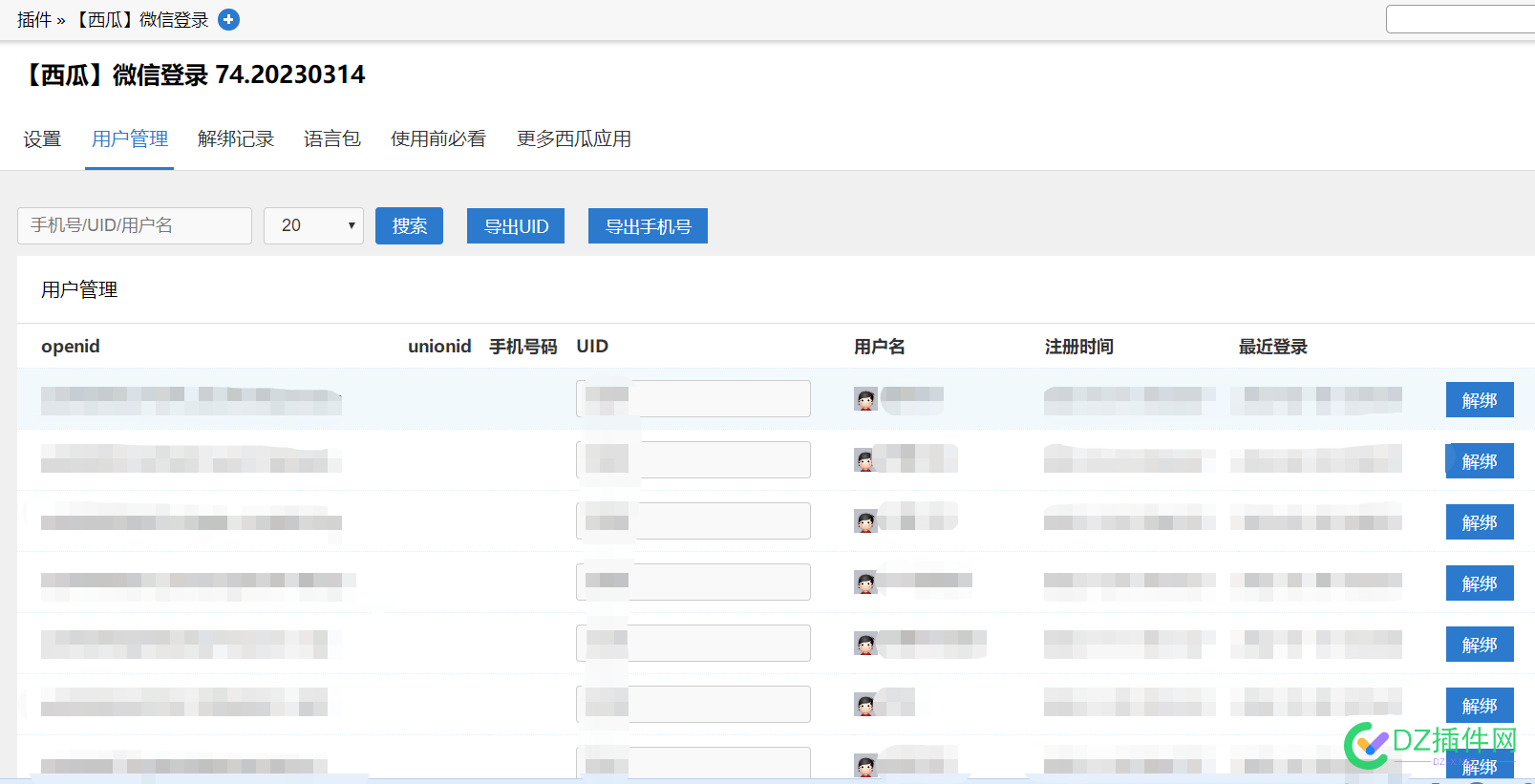Open the 解绑记录 tab
The height and width of the screenshot is (784, 1535).
click(236, 139)
